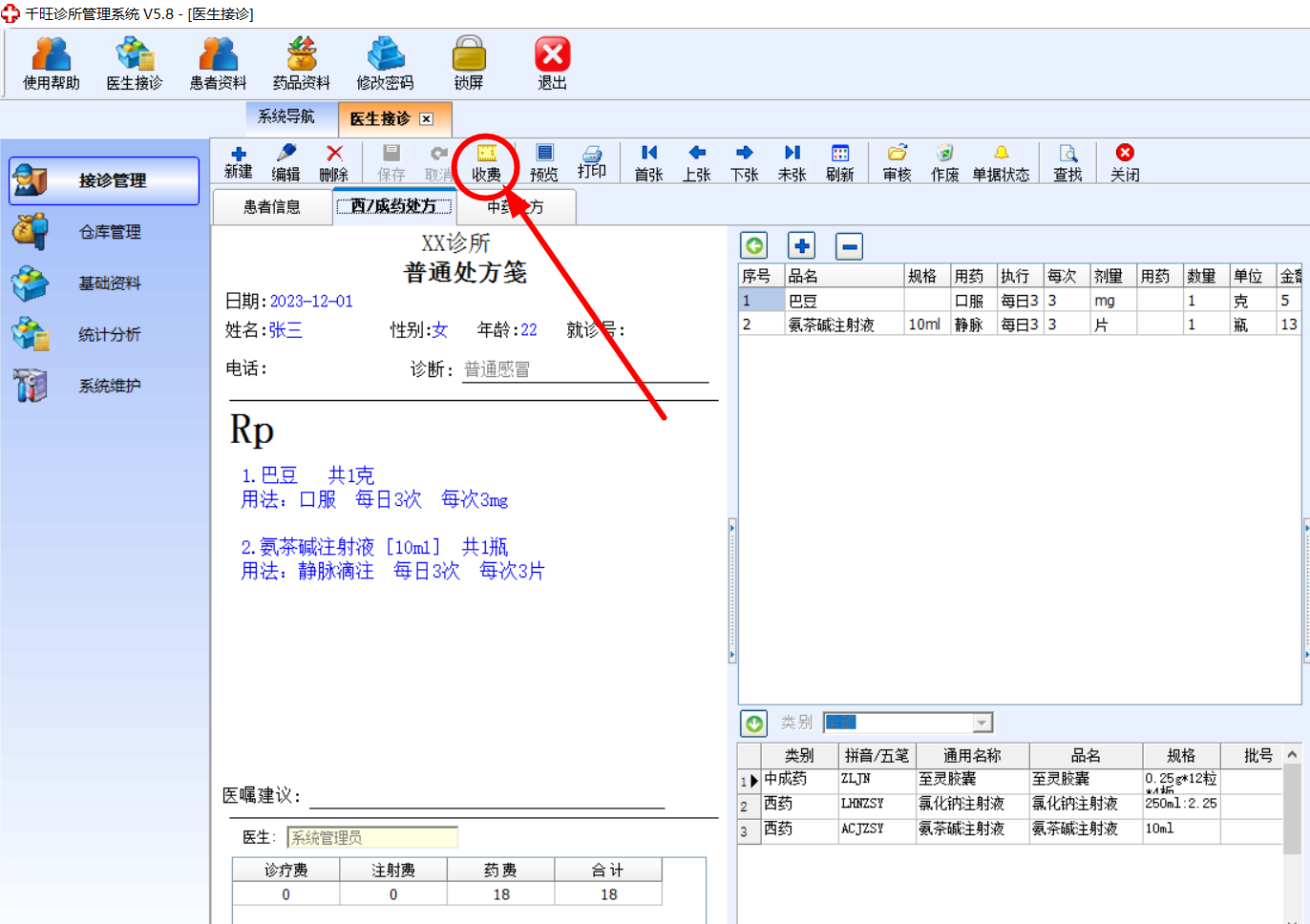Viewport: 1310px width, 924px height.
Task: Audit the prescription with 审核
Action: [898, 163]
